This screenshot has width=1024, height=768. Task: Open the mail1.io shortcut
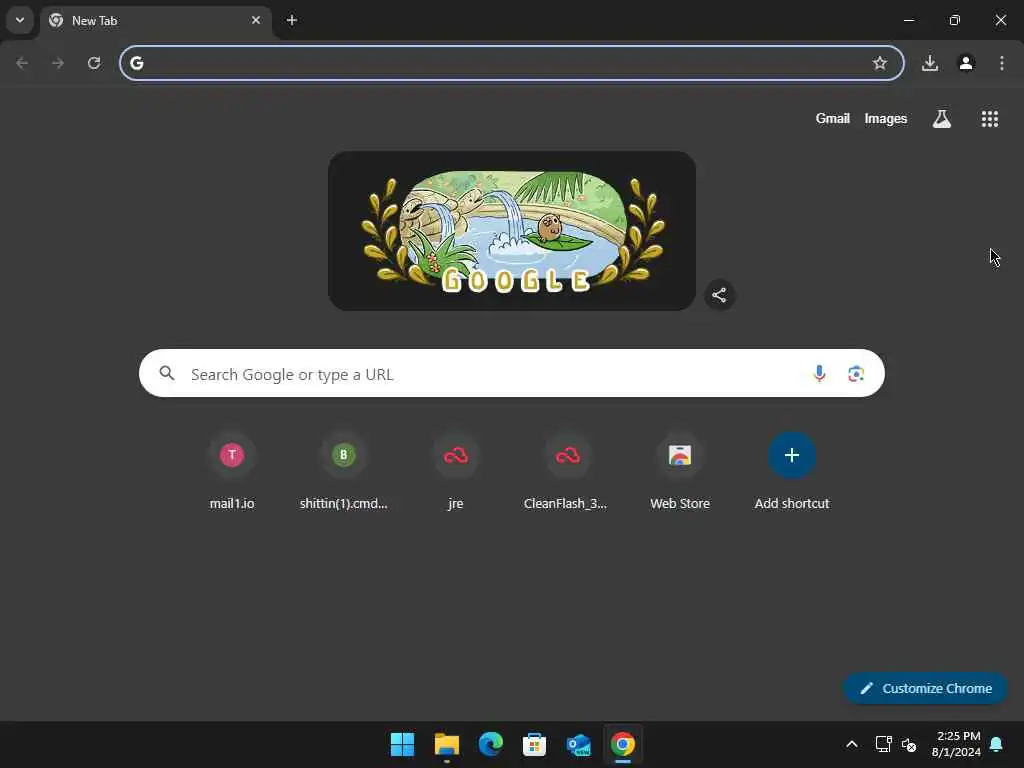point(232,471)
